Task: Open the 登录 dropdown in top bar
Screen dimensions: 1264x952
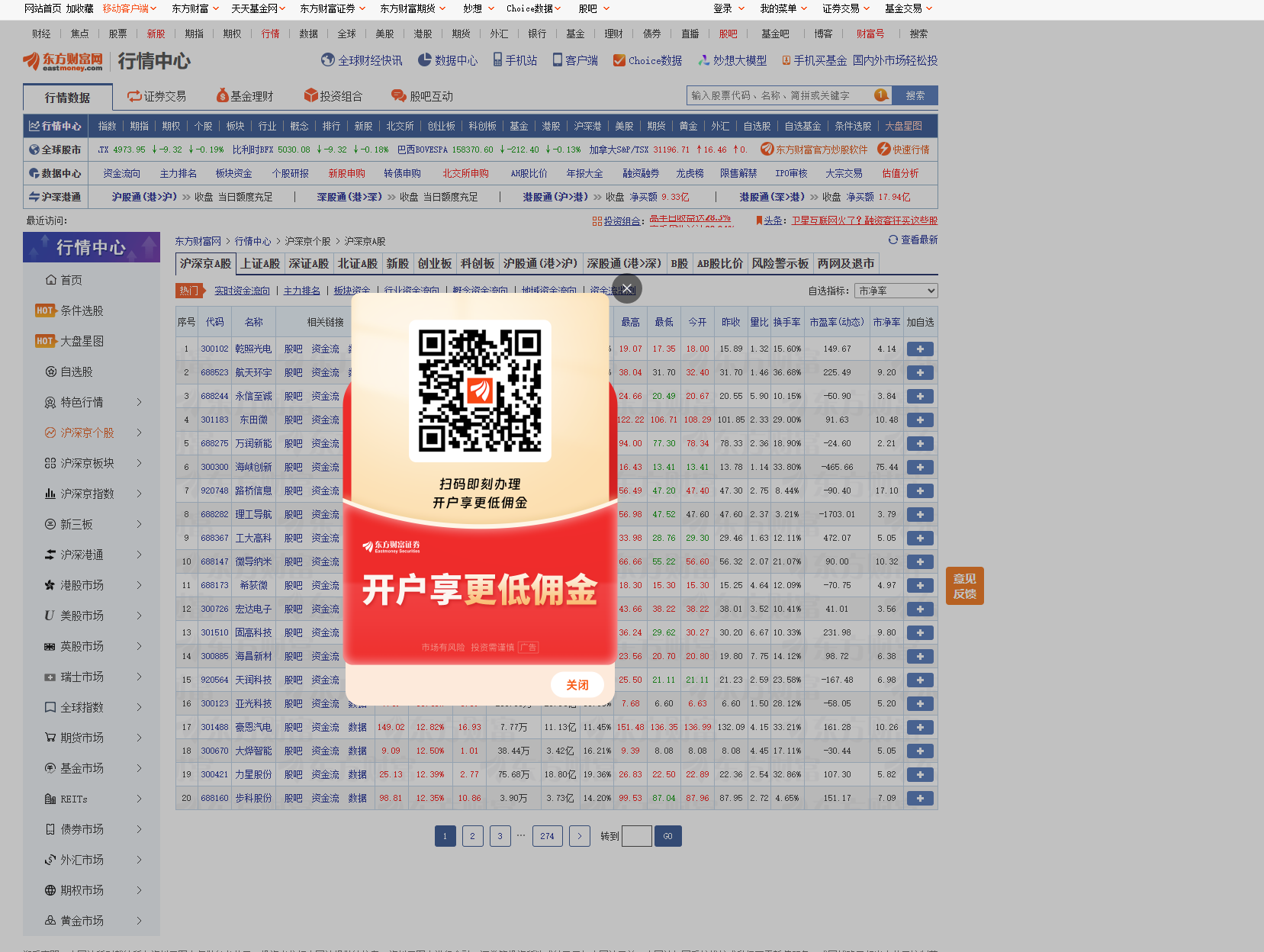Action: (729, 8)
